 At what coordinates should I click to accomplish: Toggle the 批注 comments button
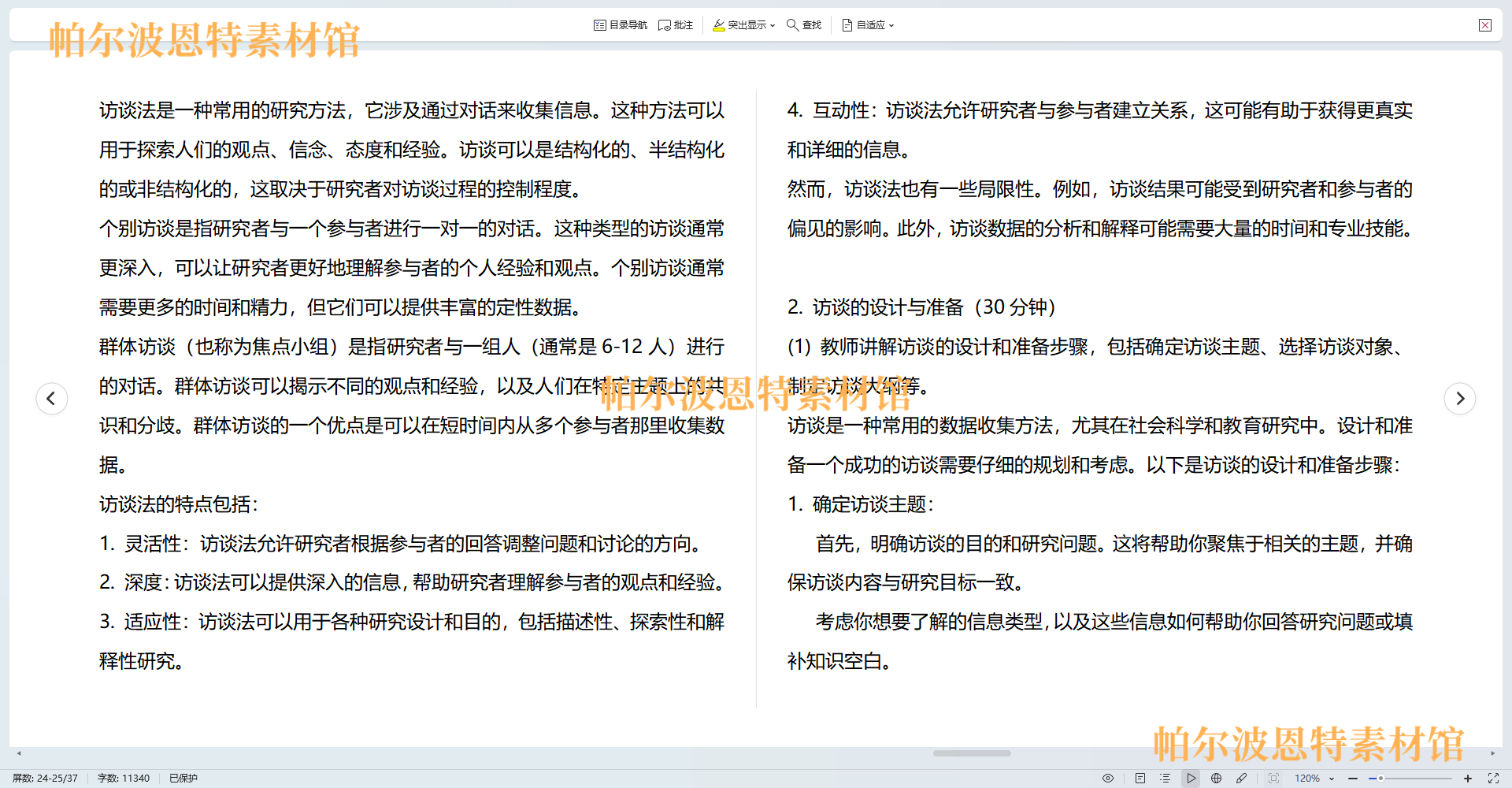point(676,25)
